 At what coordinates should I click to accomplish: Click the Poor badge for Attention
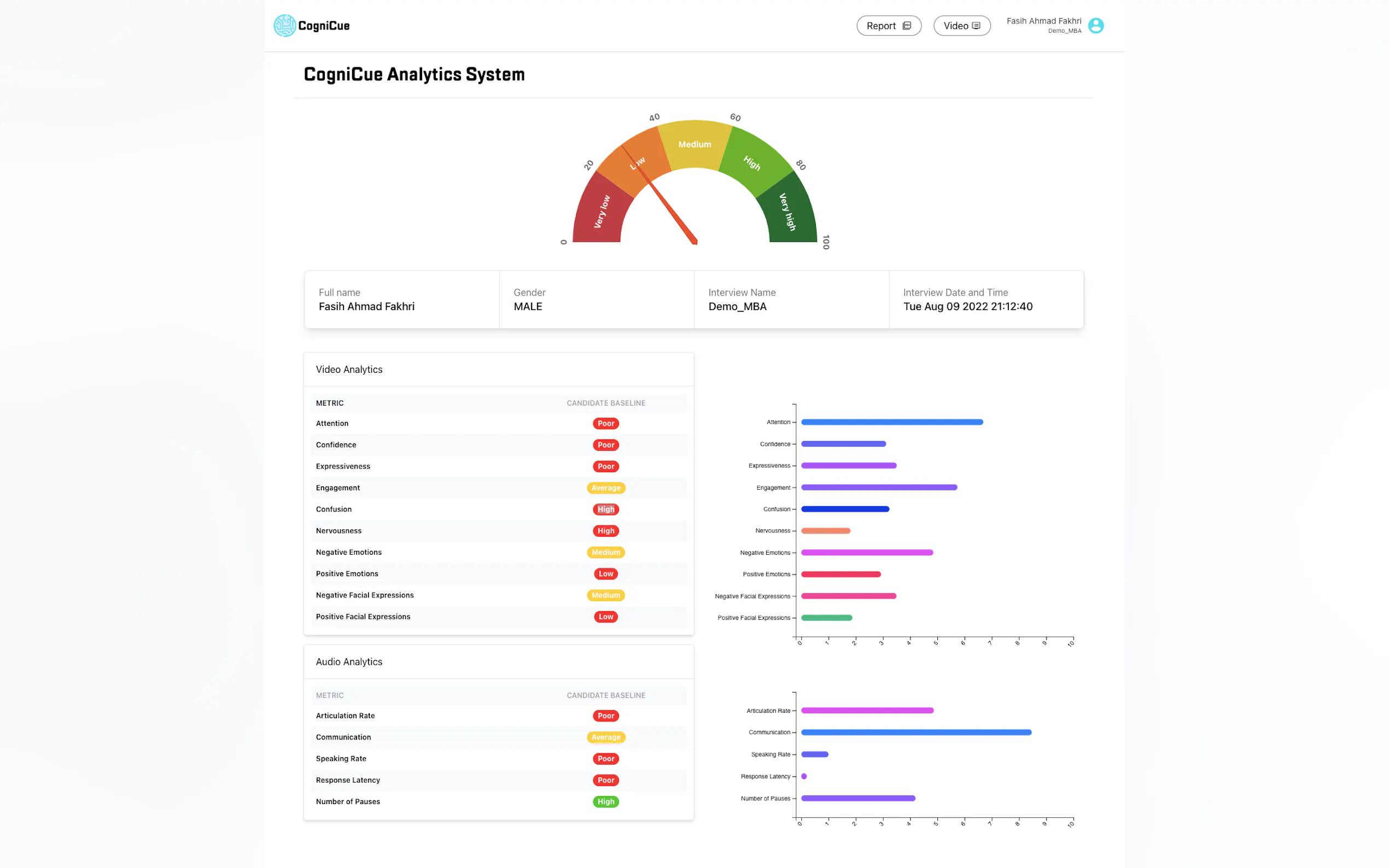[606, 424]
